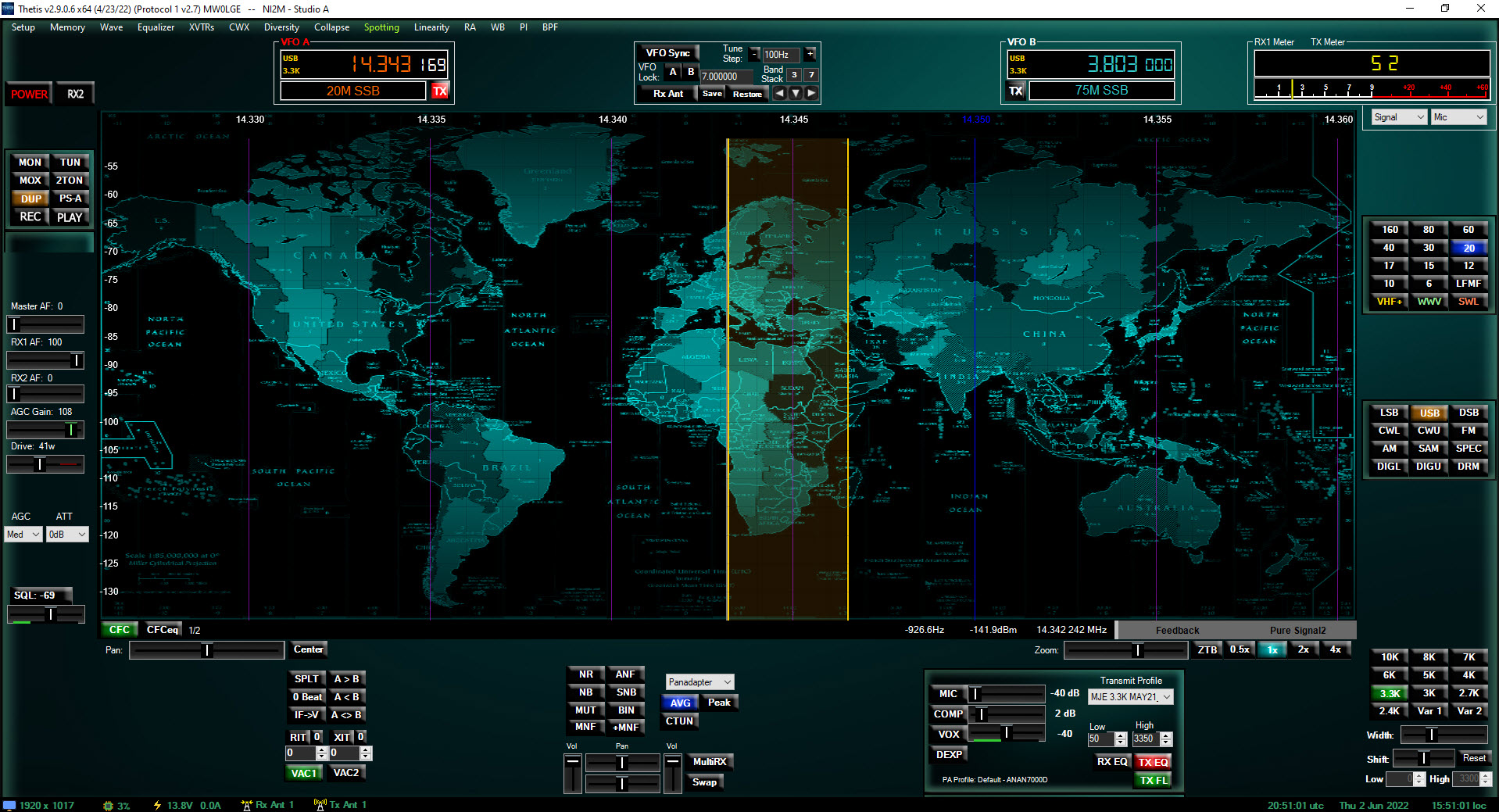The height and width of the screenshot is (812, 1499).
Task: Select the 40 meter band button
Action: tap(1388, 248)
